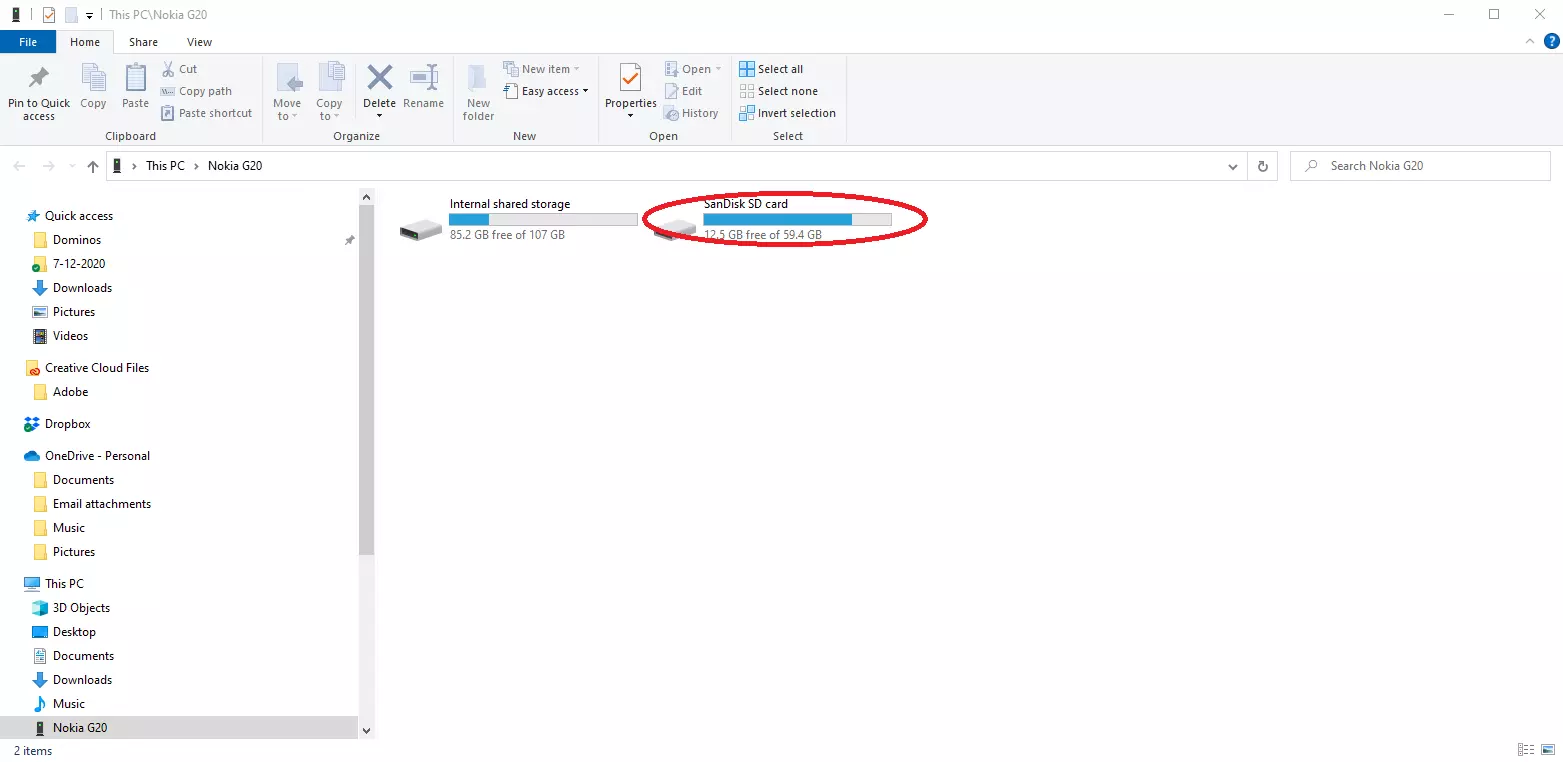Viewport: 1563px width, 762px height.
Task: Click the Copy path command
Action: click(x=196, y=91)
